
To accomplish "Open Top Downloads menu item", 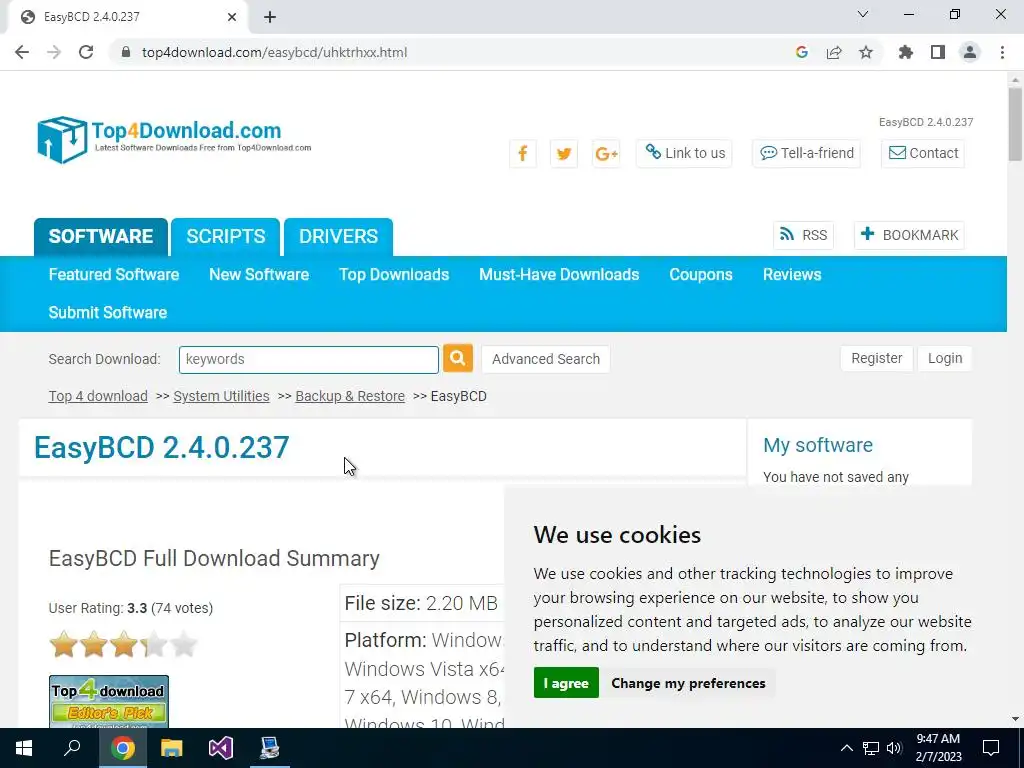I will click(394, 274).
